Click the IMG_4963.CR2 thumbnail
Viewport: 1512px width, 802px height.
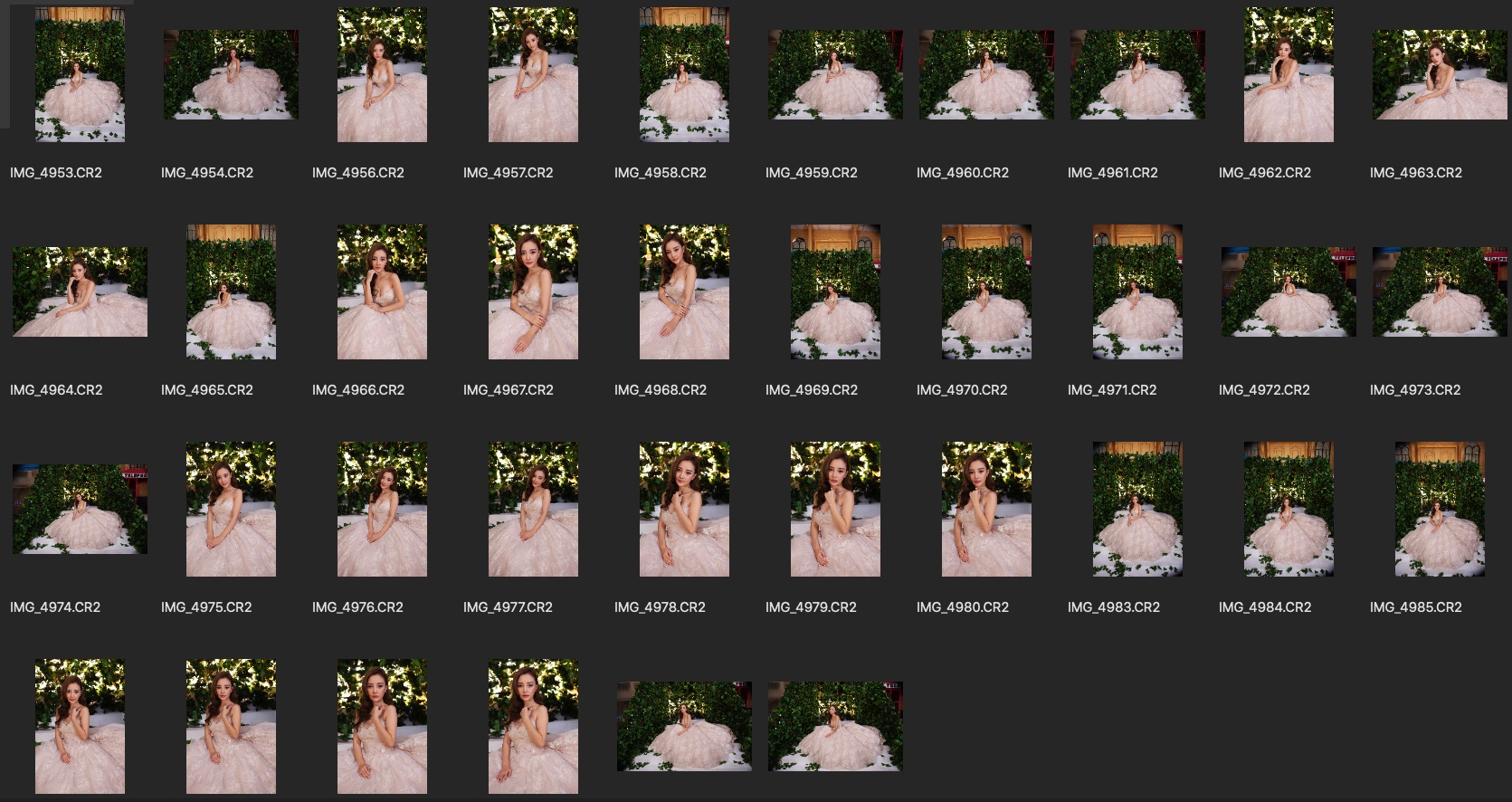coord(1440,75)
